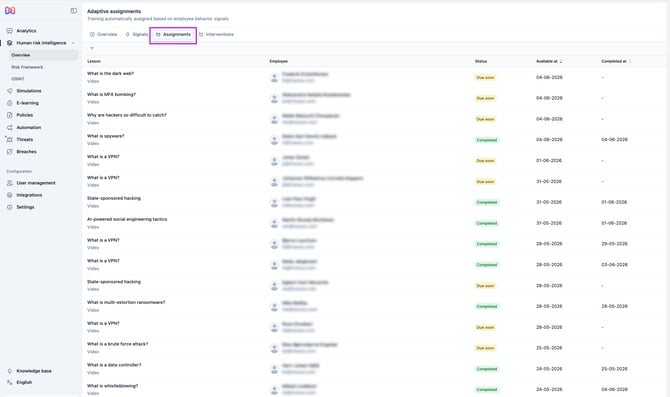Open the Knowledge base link
This screenshot has width=670, height=397.
tap(34, 371)
